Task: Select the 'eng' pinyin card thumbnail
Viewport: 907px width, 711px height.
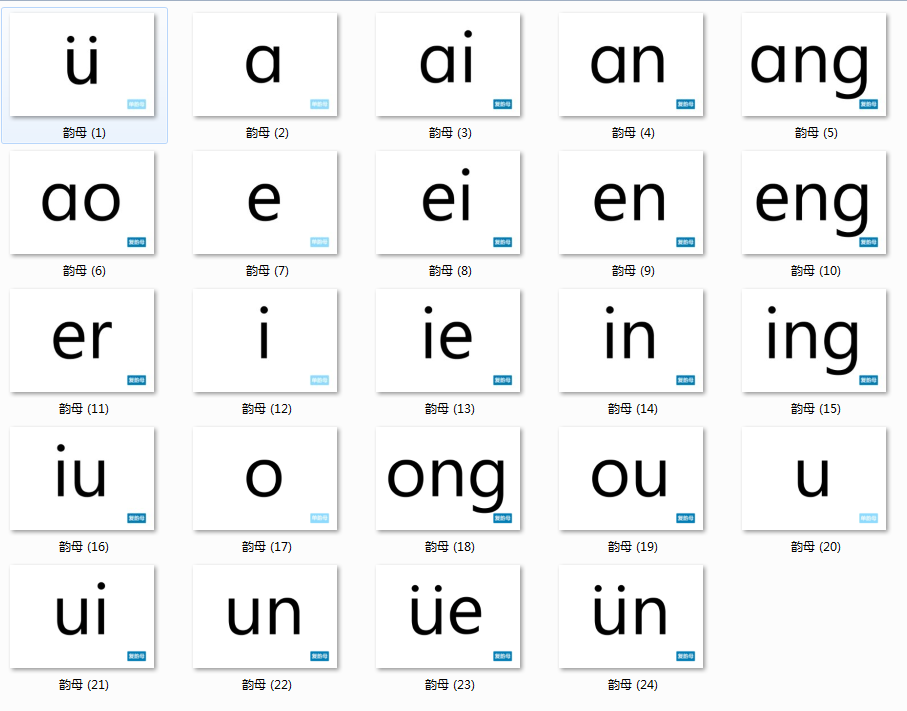Action: pyautogui.click(x=814, y=202)
